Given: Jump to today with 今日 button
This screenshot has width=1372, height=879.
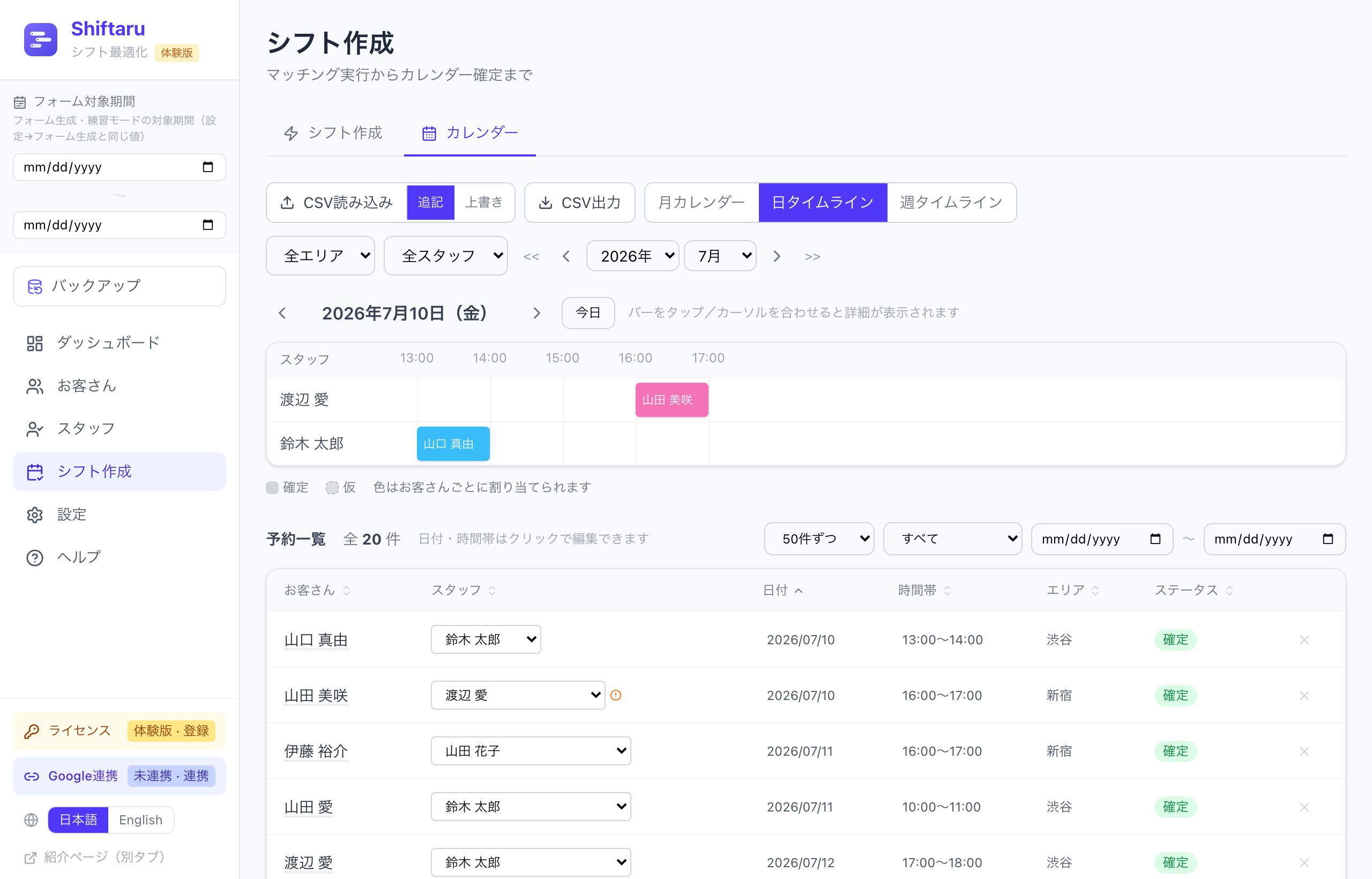Looking at the screenshot, I should [x=588, y=313].
